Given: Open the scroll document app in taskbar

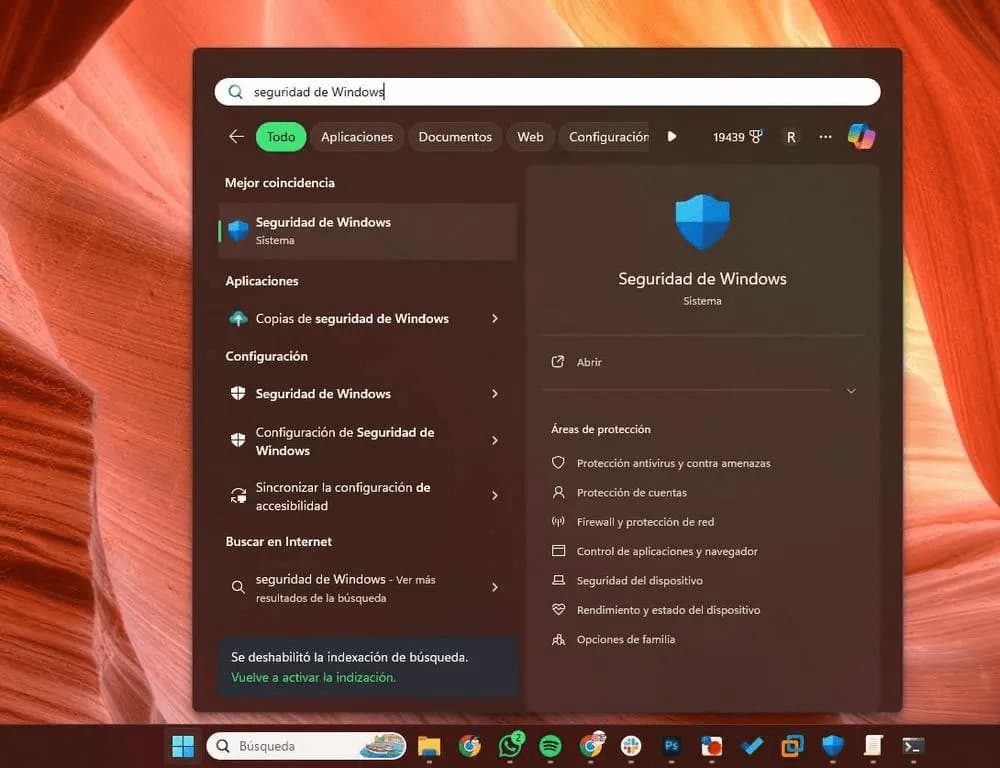Looking at the screenshot, I should pos(873,746).
